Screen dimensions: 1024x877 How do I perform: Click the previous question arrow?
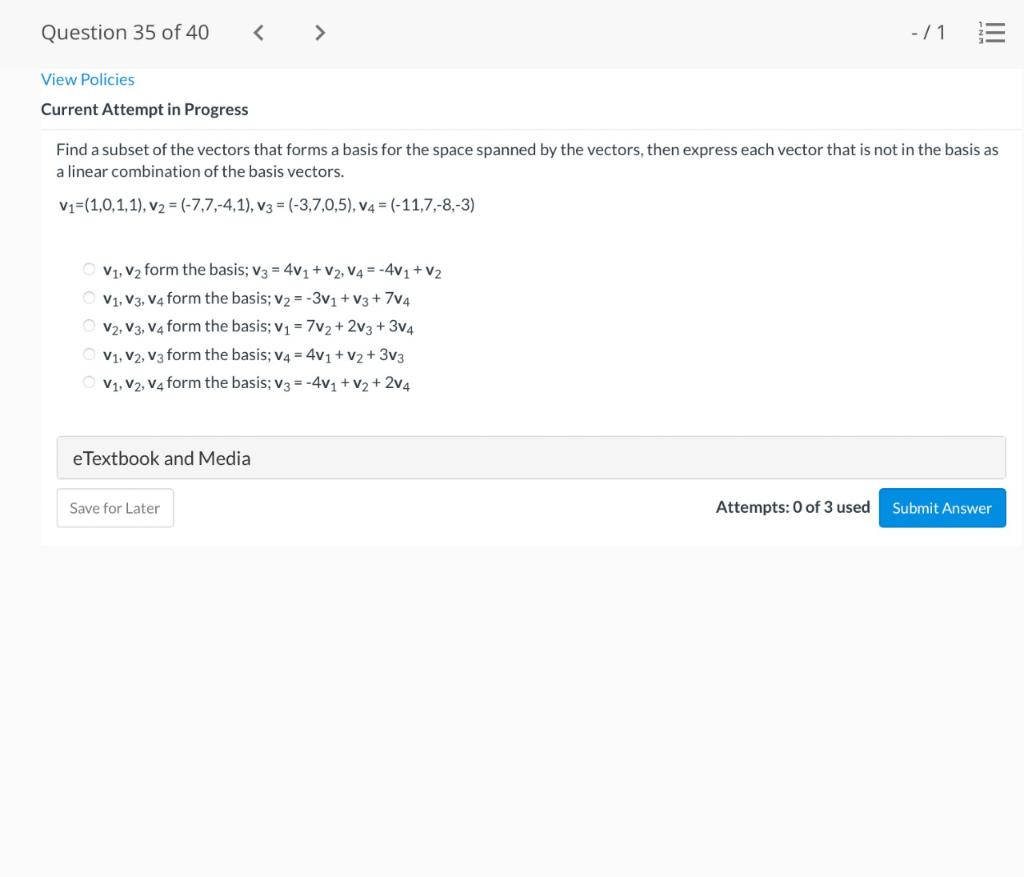(x=258, y=32)
